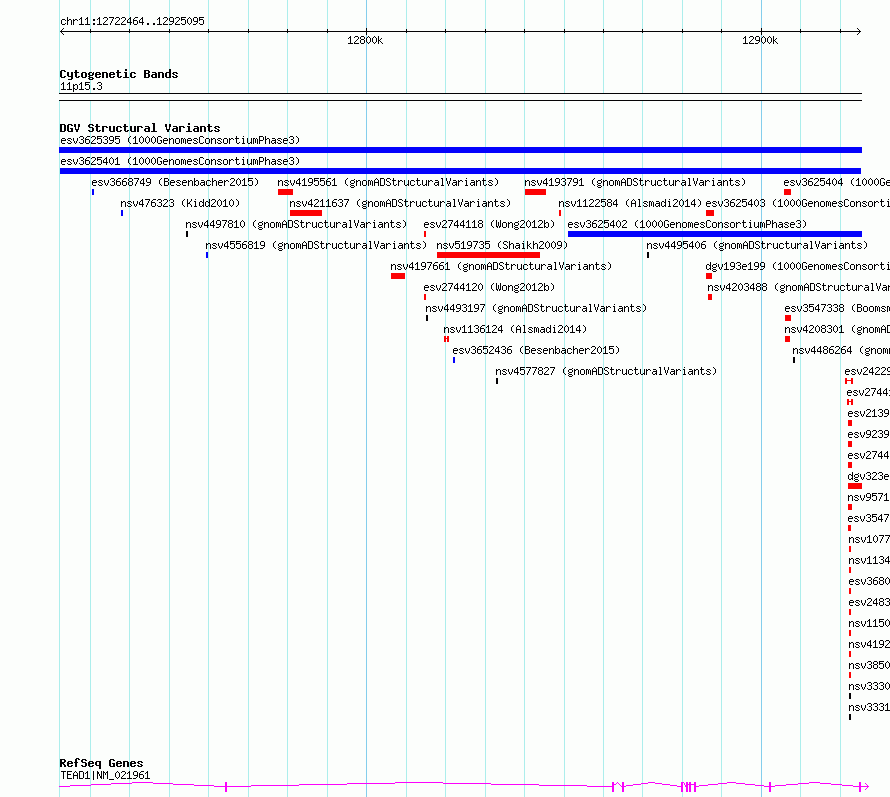Open esv2744118 (Wong2012b) variant
890x797 pixels.
click(x=489, y=224)
